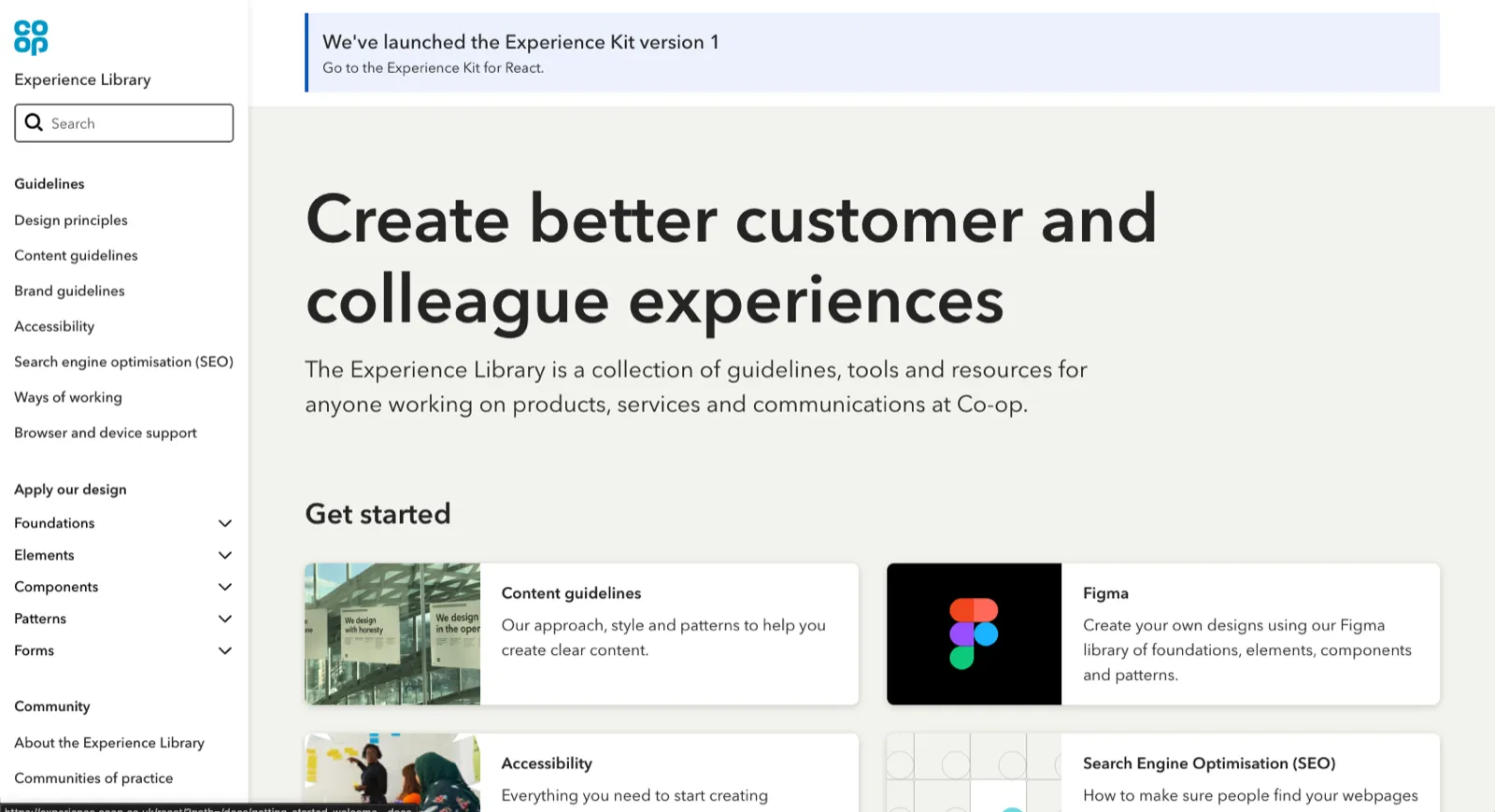Open Brand guidelines link
1495x812 pixels.
69,292
